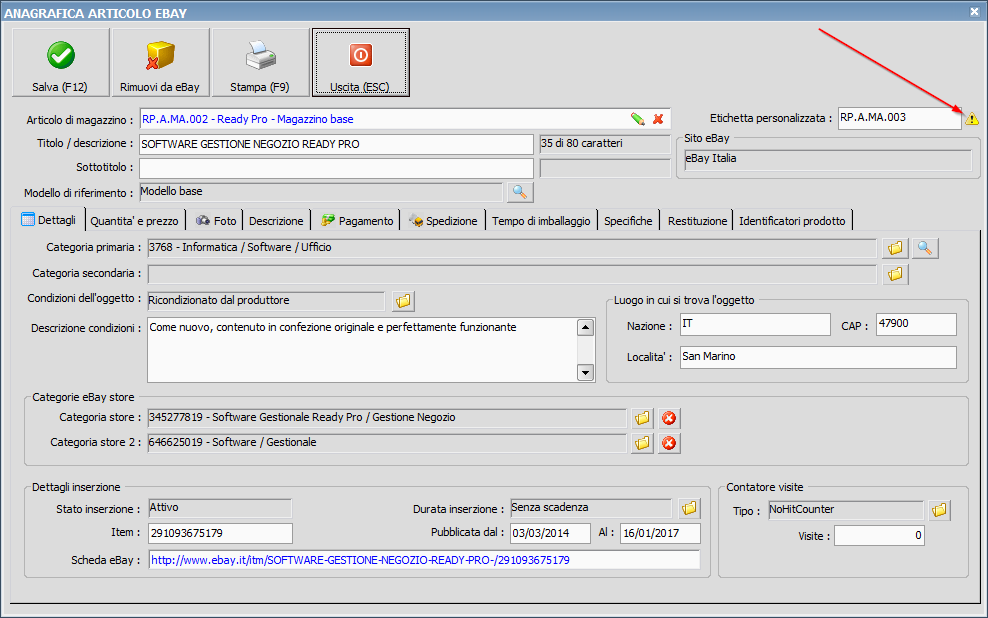Show the Identificatori prodotto tab
Screen dimensions: 988x618
[792, 221]
